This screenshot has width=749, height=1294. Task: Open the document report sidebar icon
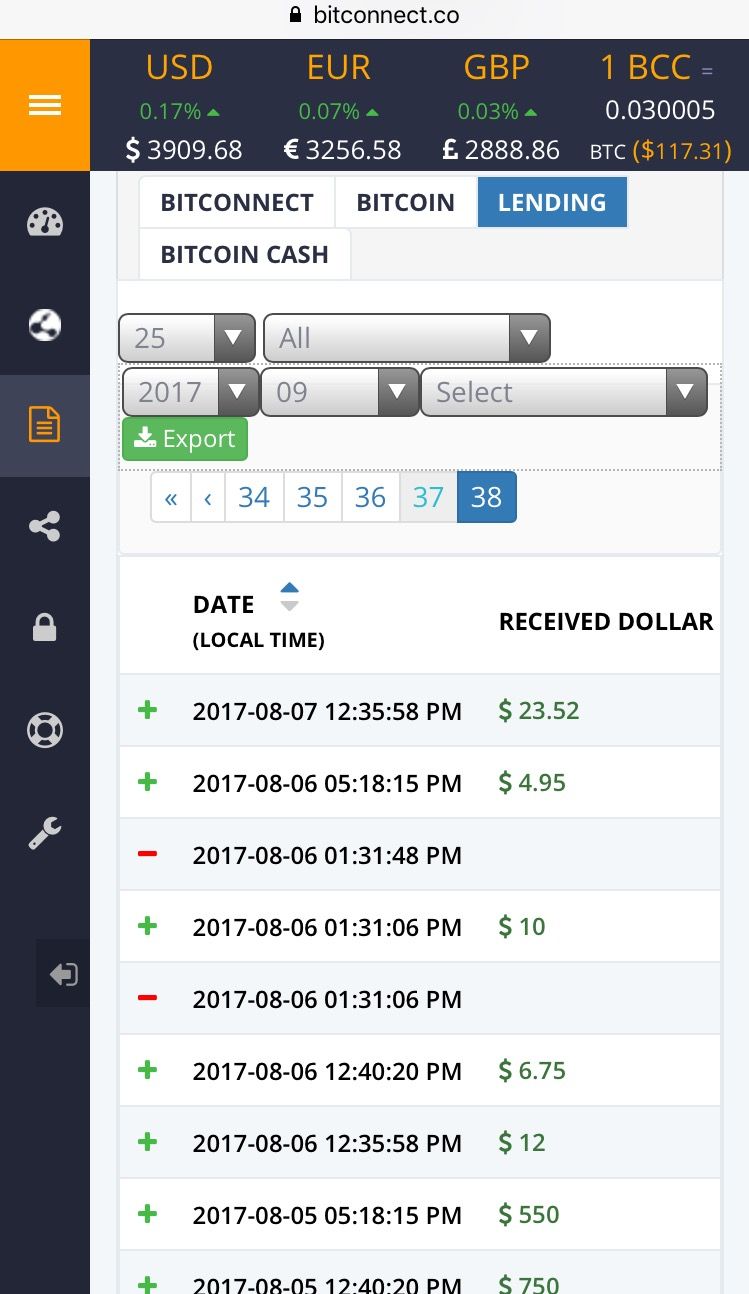coord(45,425)
